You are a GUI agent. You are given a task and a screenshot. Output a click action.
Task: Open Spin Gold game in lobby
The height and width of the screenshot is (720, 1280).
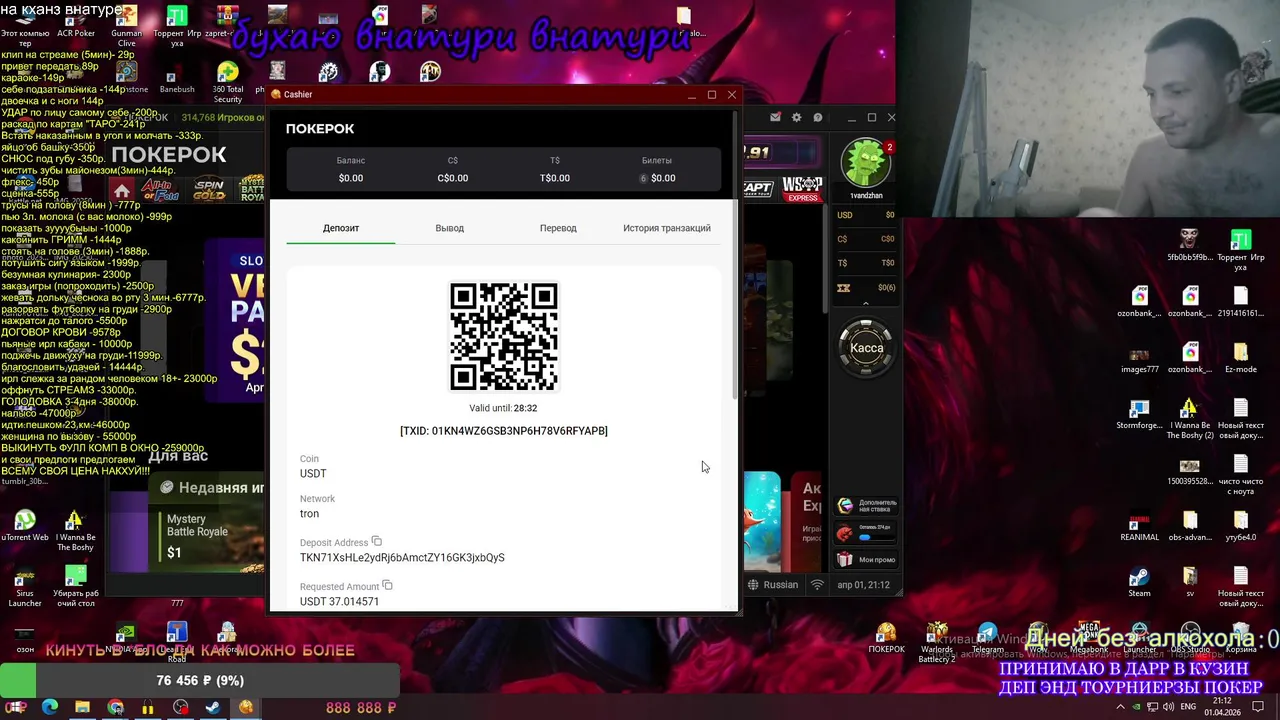tap(209, 190)
